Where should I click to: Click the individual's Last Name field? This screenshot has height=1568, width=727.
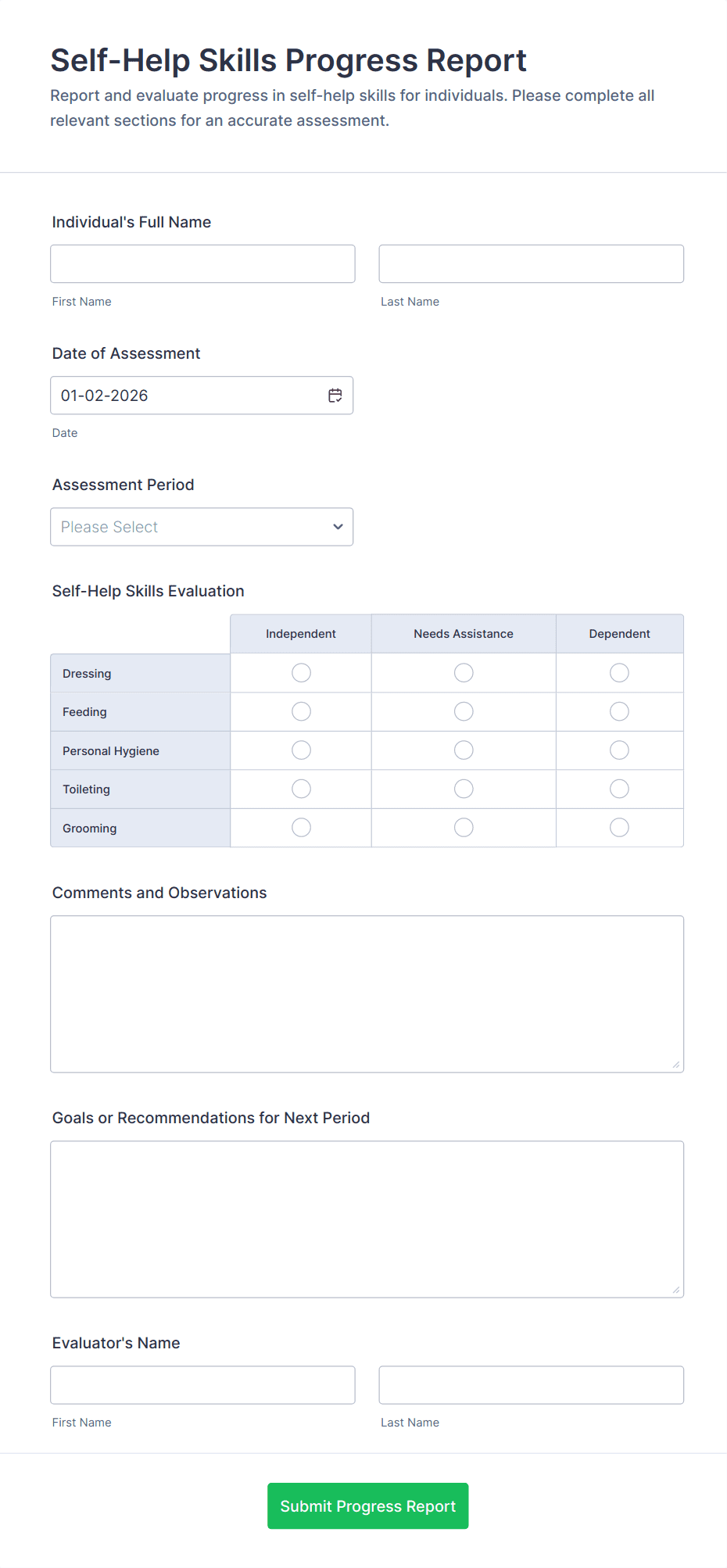(x=531, y=263)
